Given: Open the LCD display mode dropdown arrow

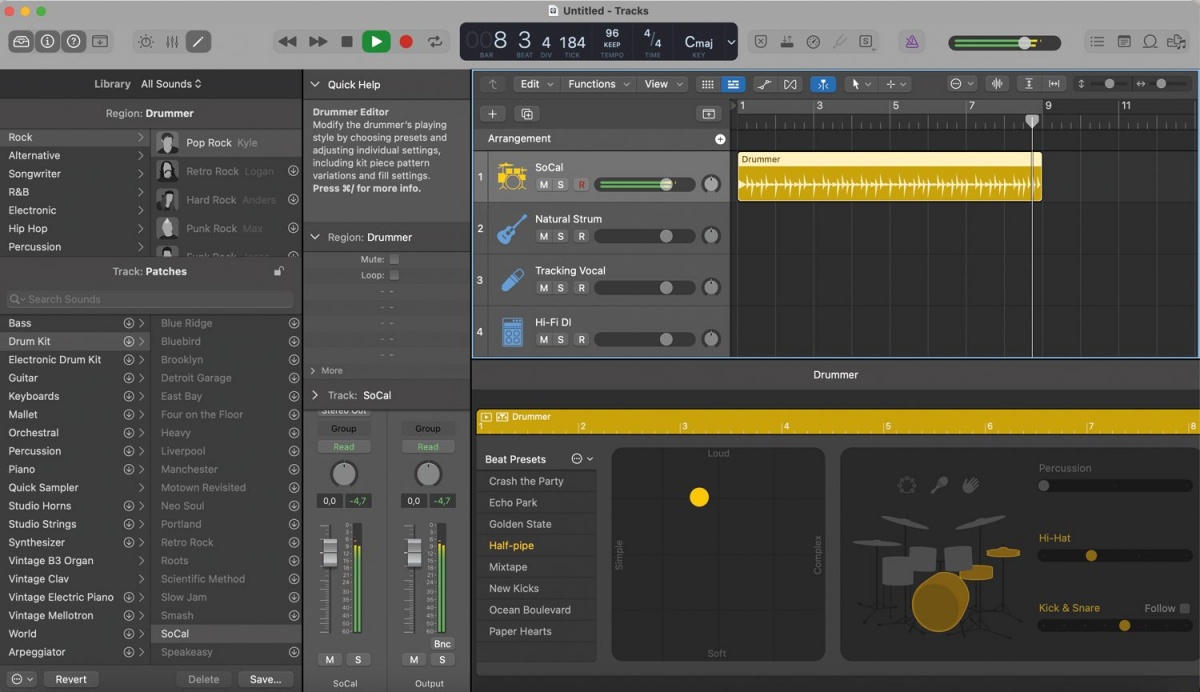Looking at the screenshot, I should click(731, 43).
